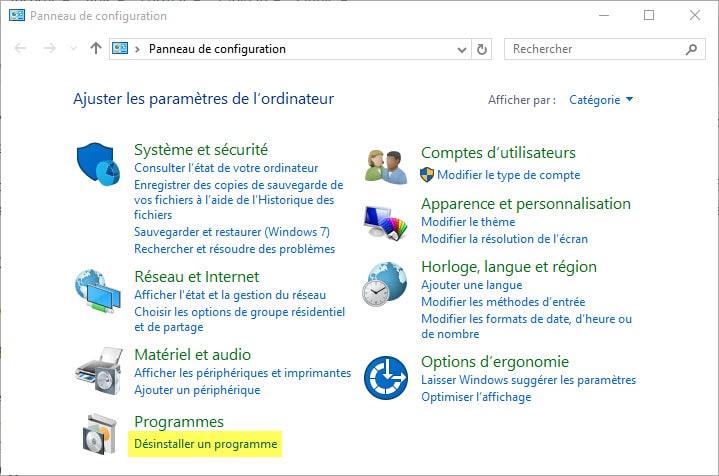Expand the Afficher par Catégorie dropdown
Screen dimensions: 719x476
click(x=601, y=100)
